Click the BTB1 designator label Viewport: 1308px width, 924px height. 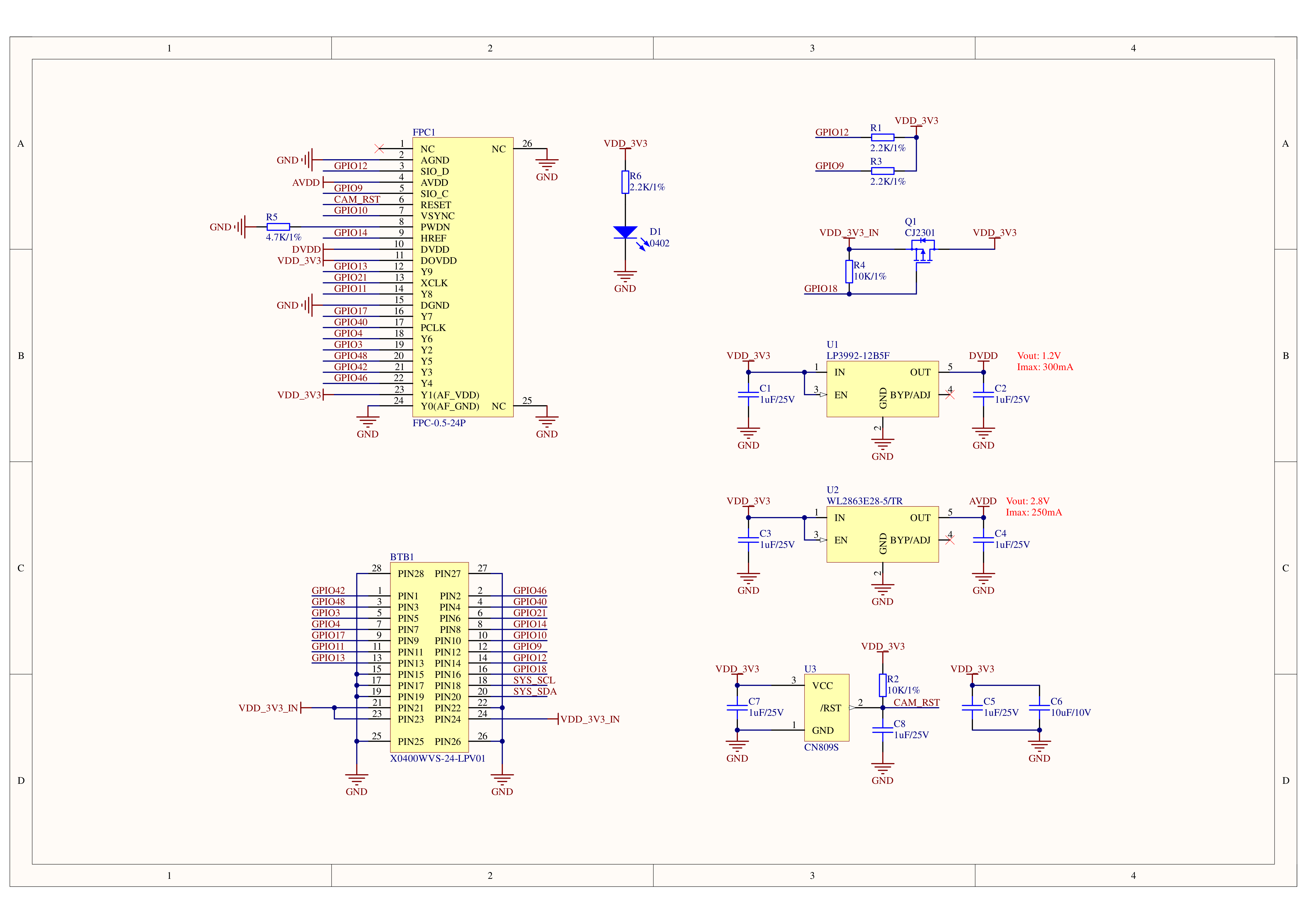tap(402, 557)
